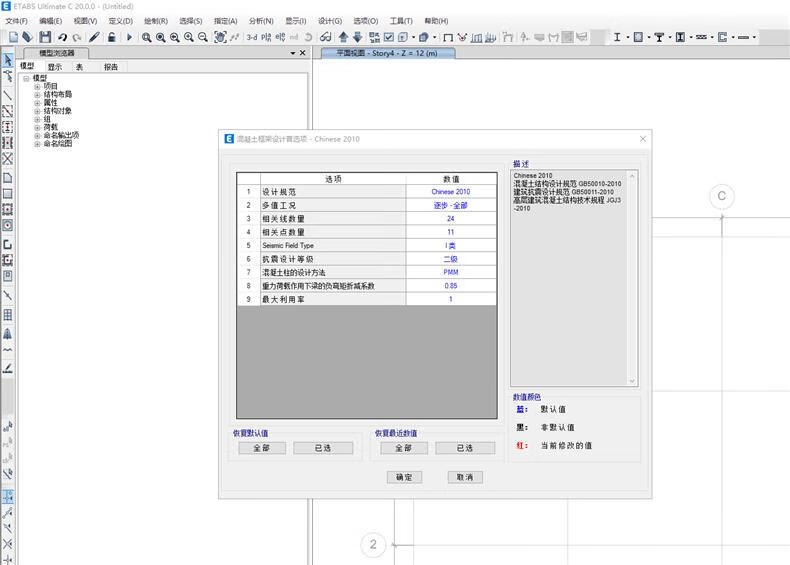
Task: Expand the 荷载 tree node
Action: [x=37, y=127]
